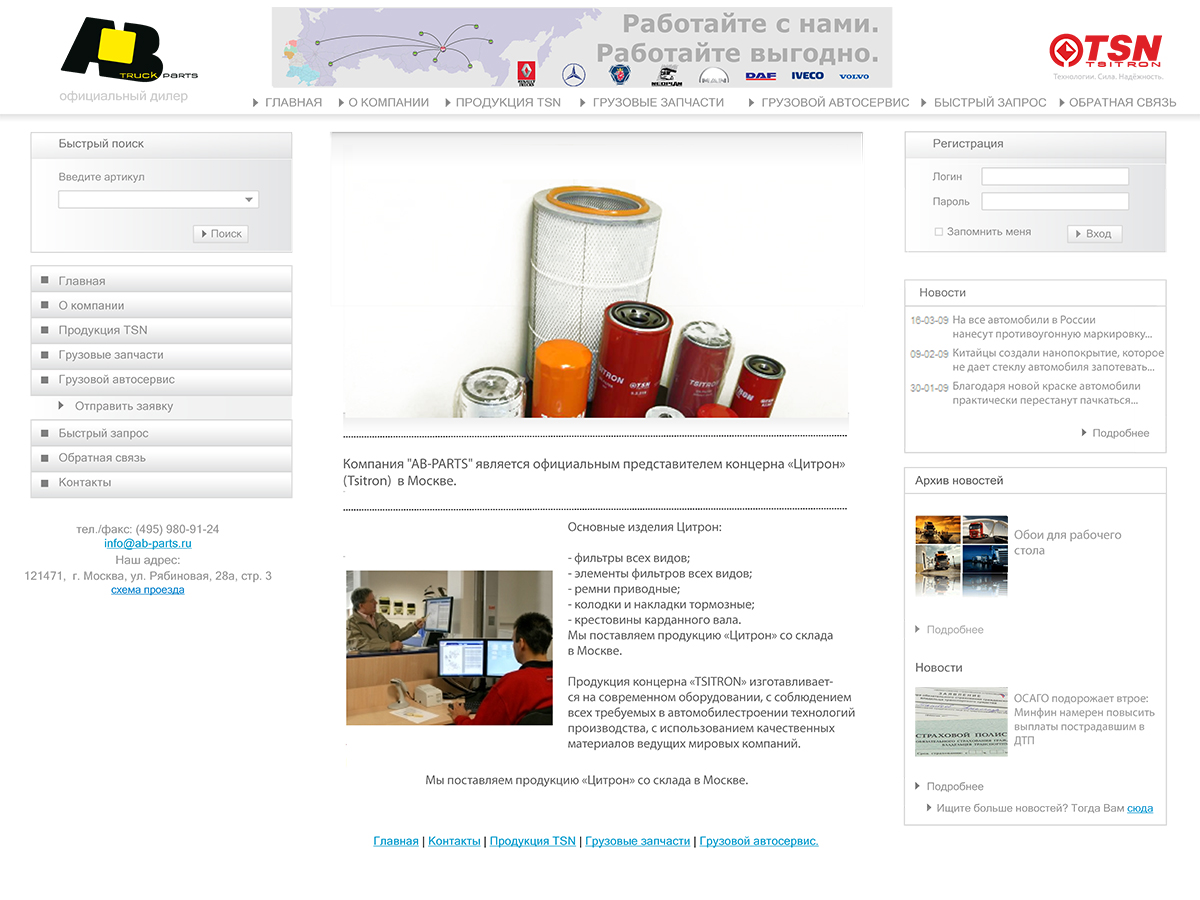1200x900 pixels.
Task: Click the сюда link for more news
Action: [1140, 808]
